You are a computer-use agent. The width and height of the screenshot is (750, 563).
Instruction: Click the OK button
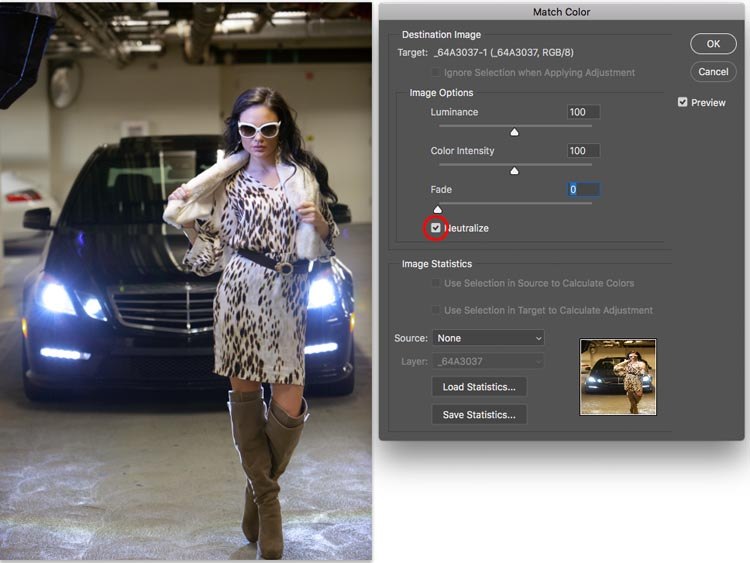(713, 44)
